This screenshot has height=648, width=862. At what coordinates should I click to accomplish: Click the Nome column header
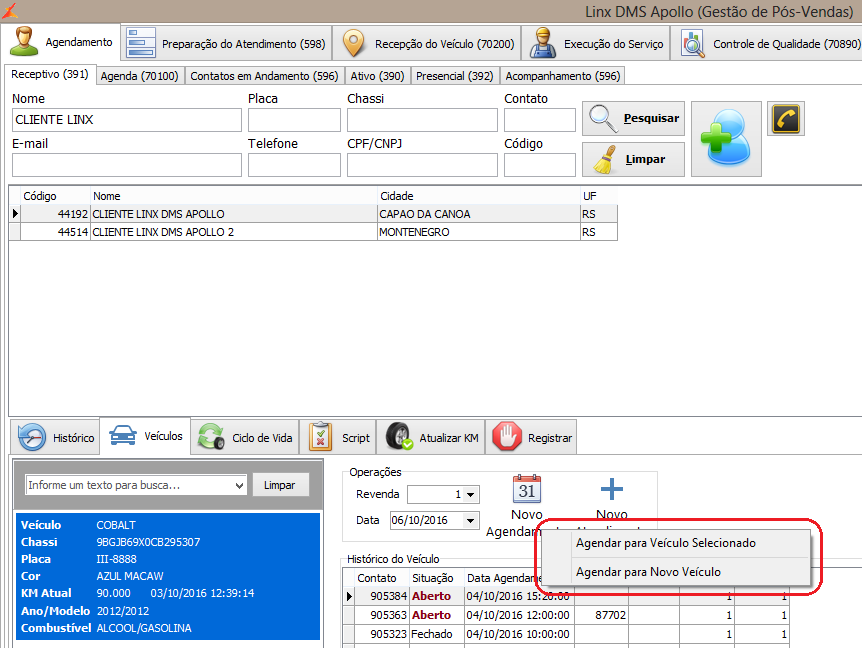(x=234, y=196)
